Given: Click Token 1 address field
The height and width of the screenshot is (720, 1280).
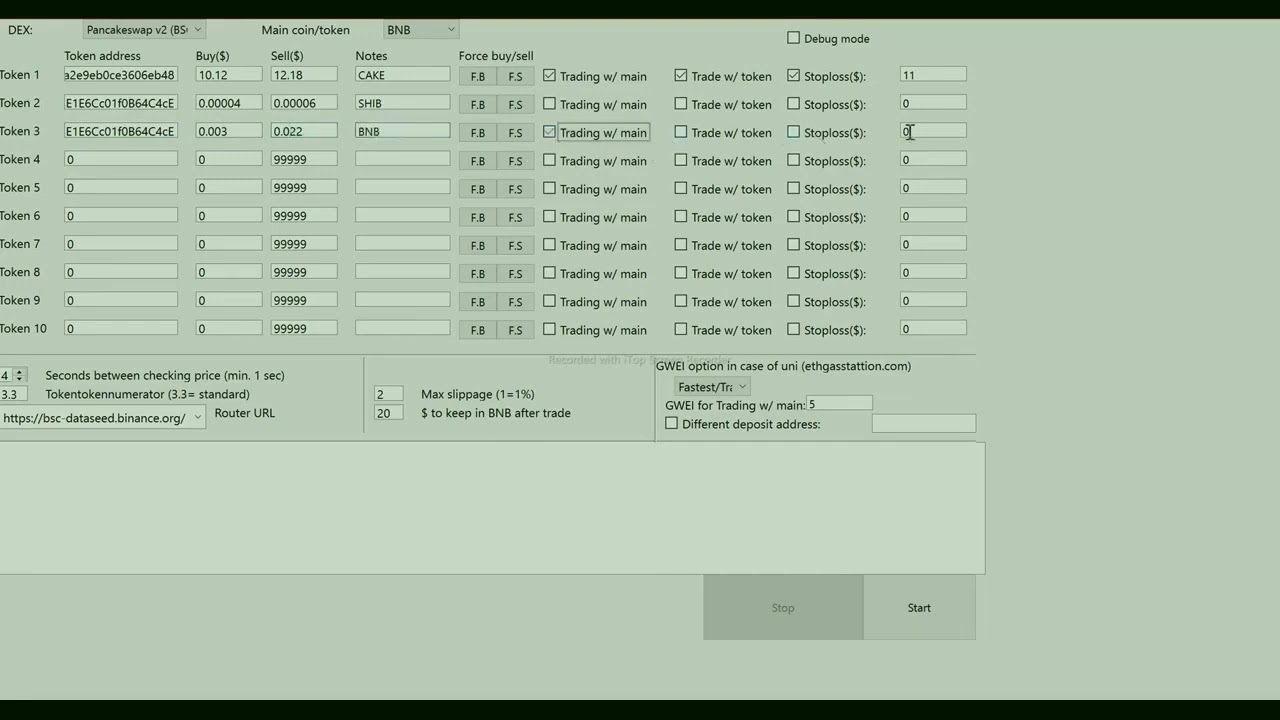Looking at the screenshot, I should click(121, 75).
